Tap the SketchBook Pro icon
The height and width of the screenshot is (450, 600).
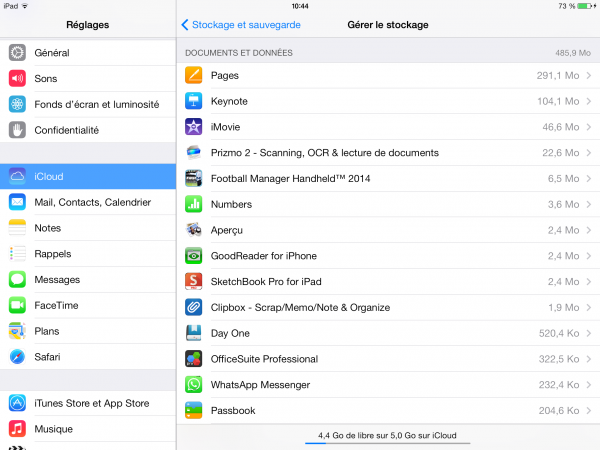194,281
